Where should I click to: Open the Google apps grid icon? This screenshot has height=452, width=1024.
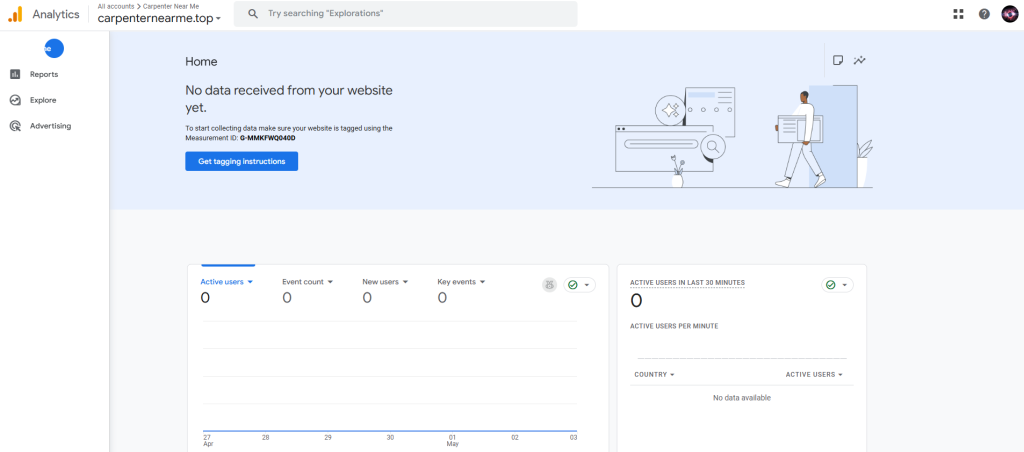958,14
